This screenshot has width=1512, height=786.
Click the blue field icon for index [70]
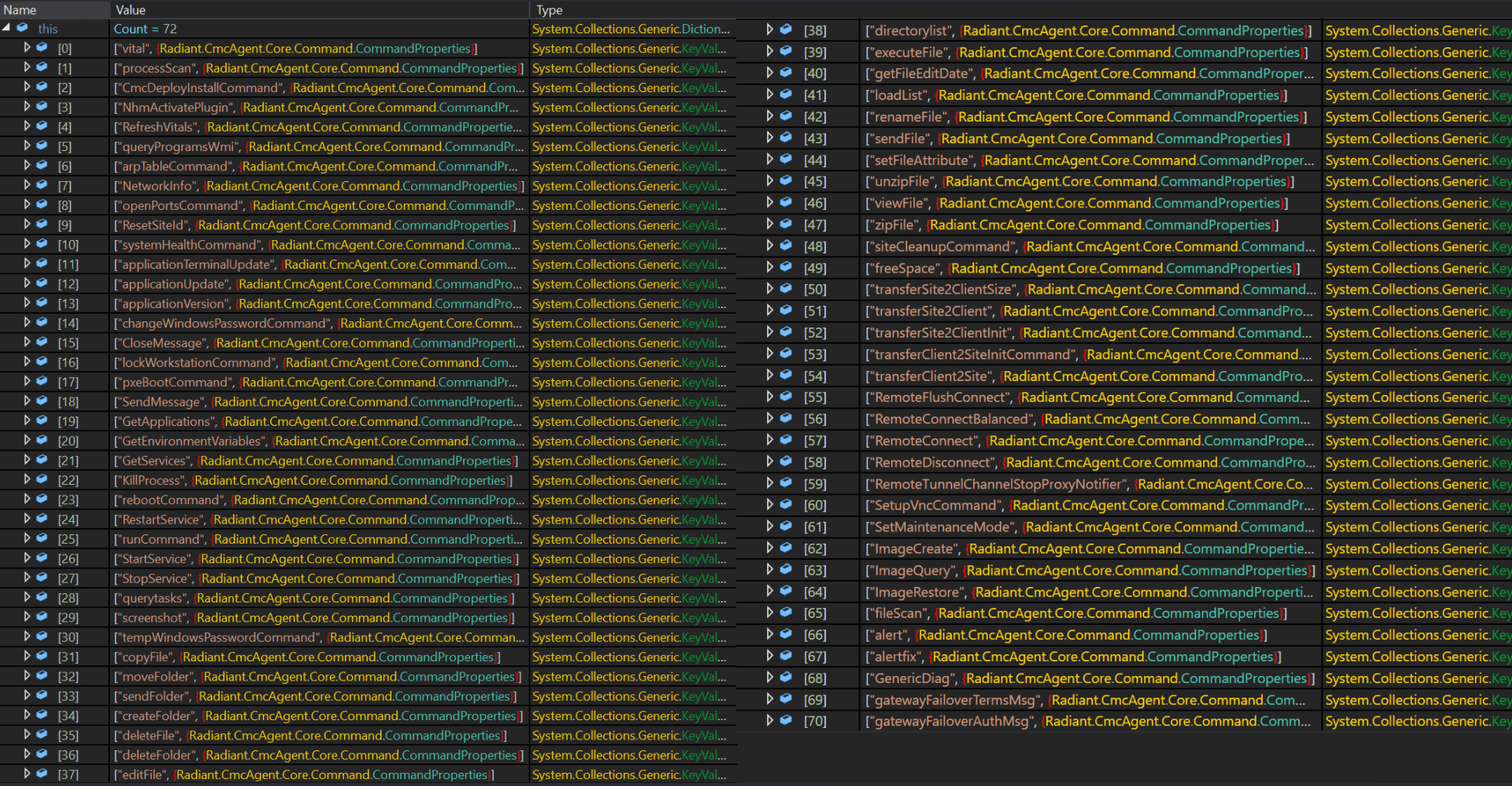[x=786, y=720]
